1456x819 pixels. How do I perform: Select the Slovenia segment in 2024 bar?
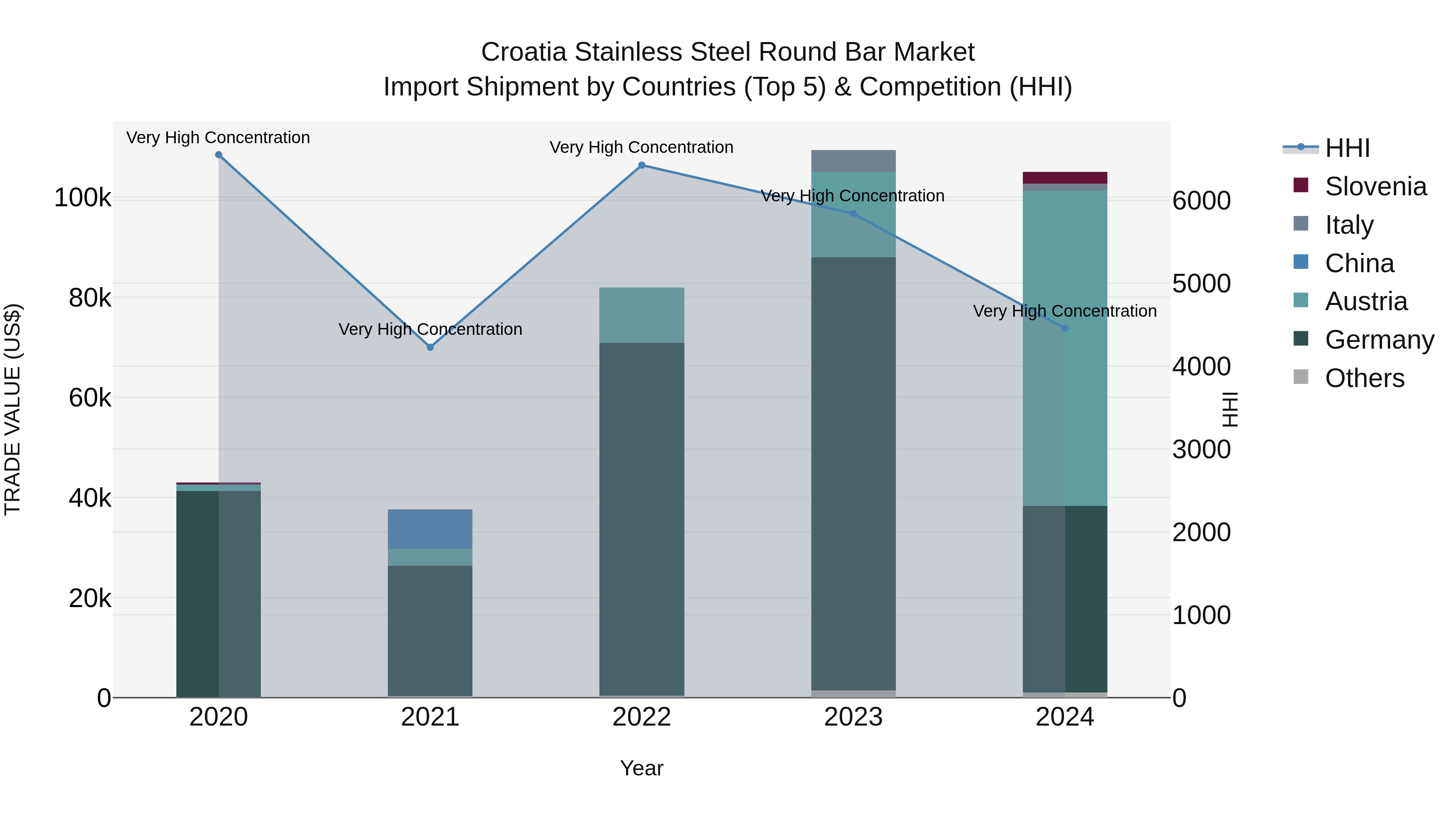click(x=1065, y=178)
